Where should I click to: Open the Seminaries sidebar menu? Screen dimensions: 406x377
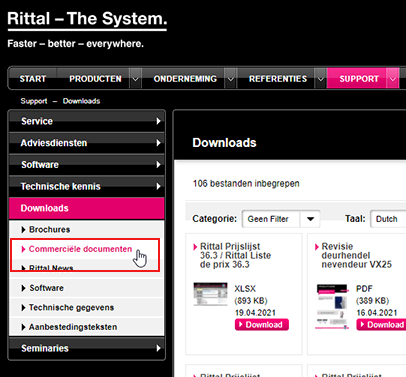[87, 348]
